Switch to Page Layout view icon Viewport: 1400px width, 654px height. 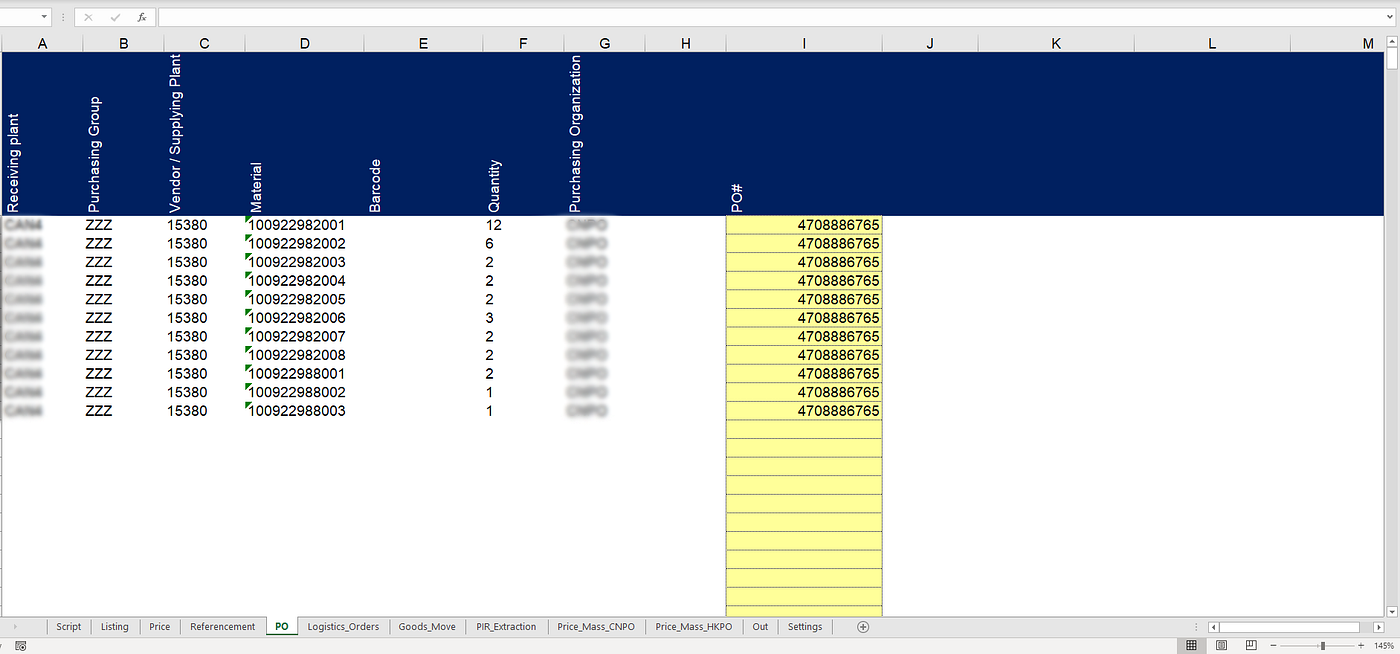click(1220, 645)
